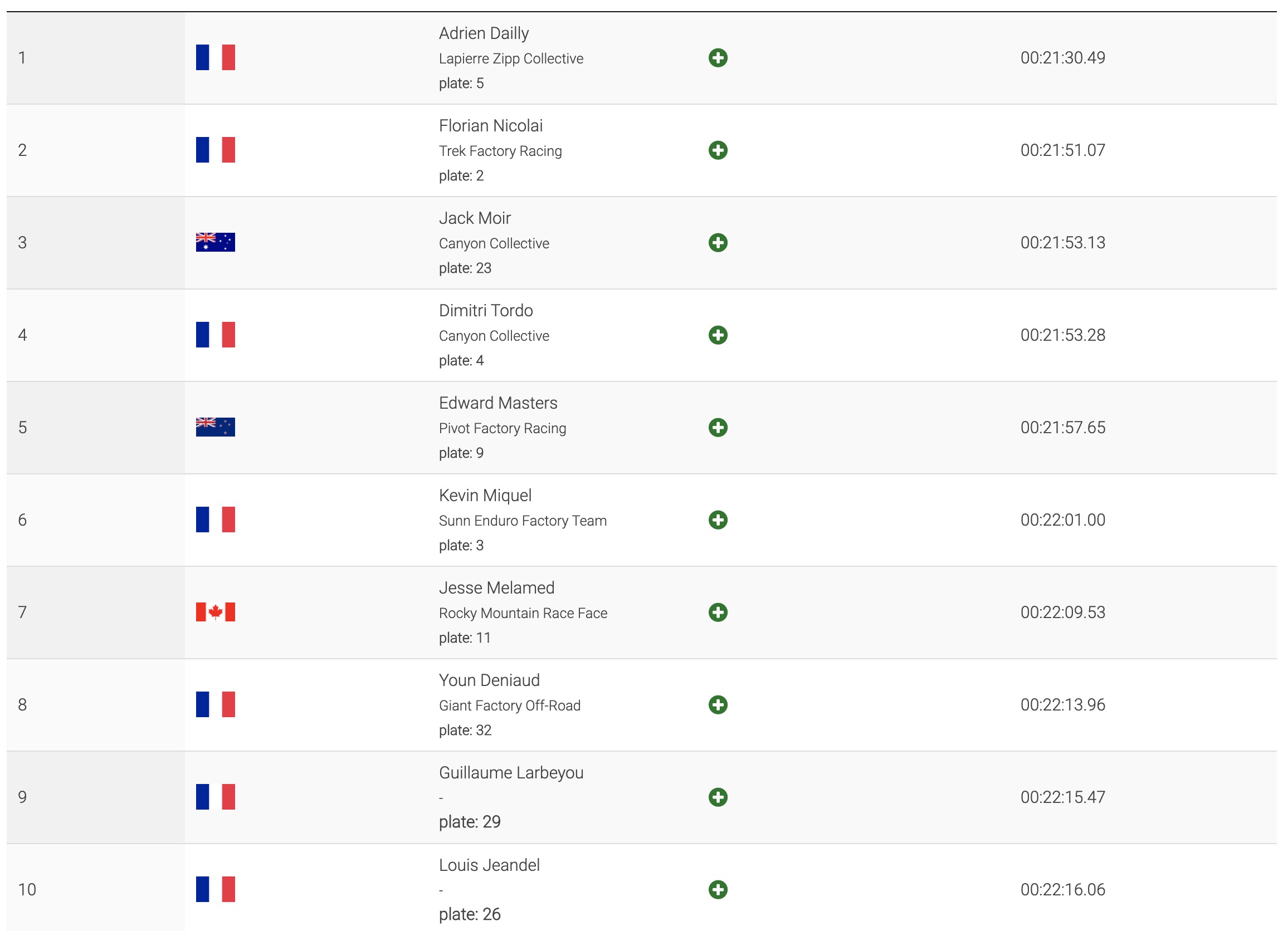Viewport: 1288px width, 931px height.
Task: Click the rider name Jack Moir
Action: pyautogui.click(x=474, y=218)
